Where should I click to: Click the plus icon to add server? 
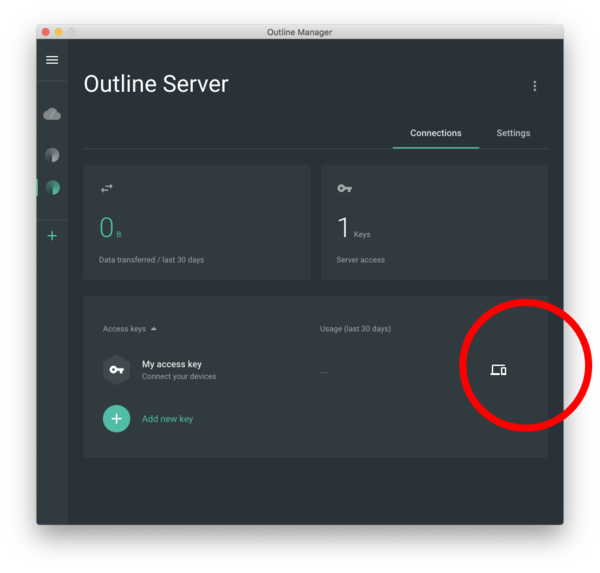(x=52, y=235)
